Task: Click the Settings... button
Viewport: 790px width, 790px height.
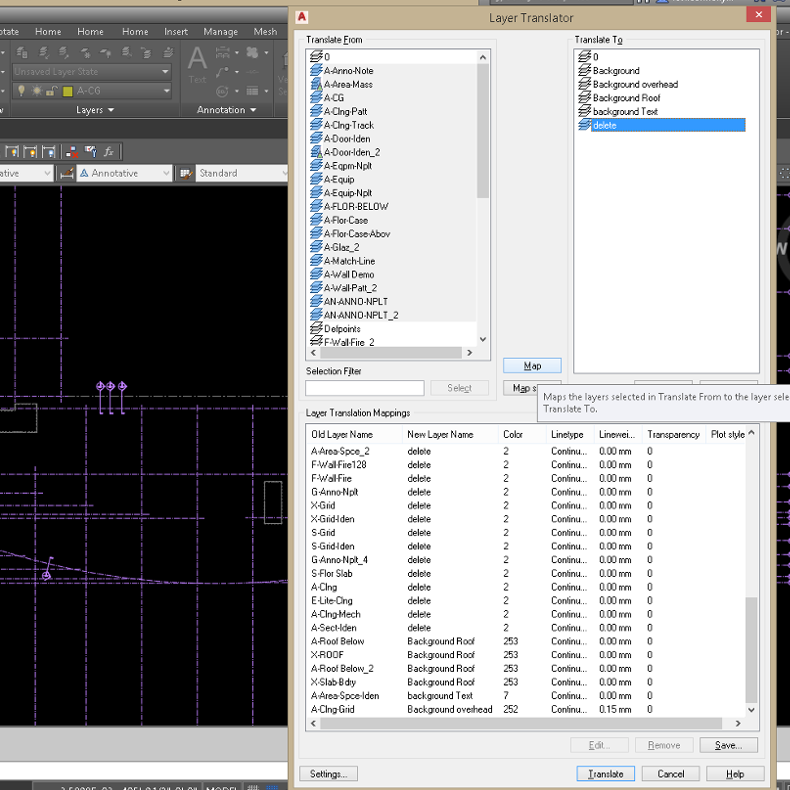Action: (328, 773)
